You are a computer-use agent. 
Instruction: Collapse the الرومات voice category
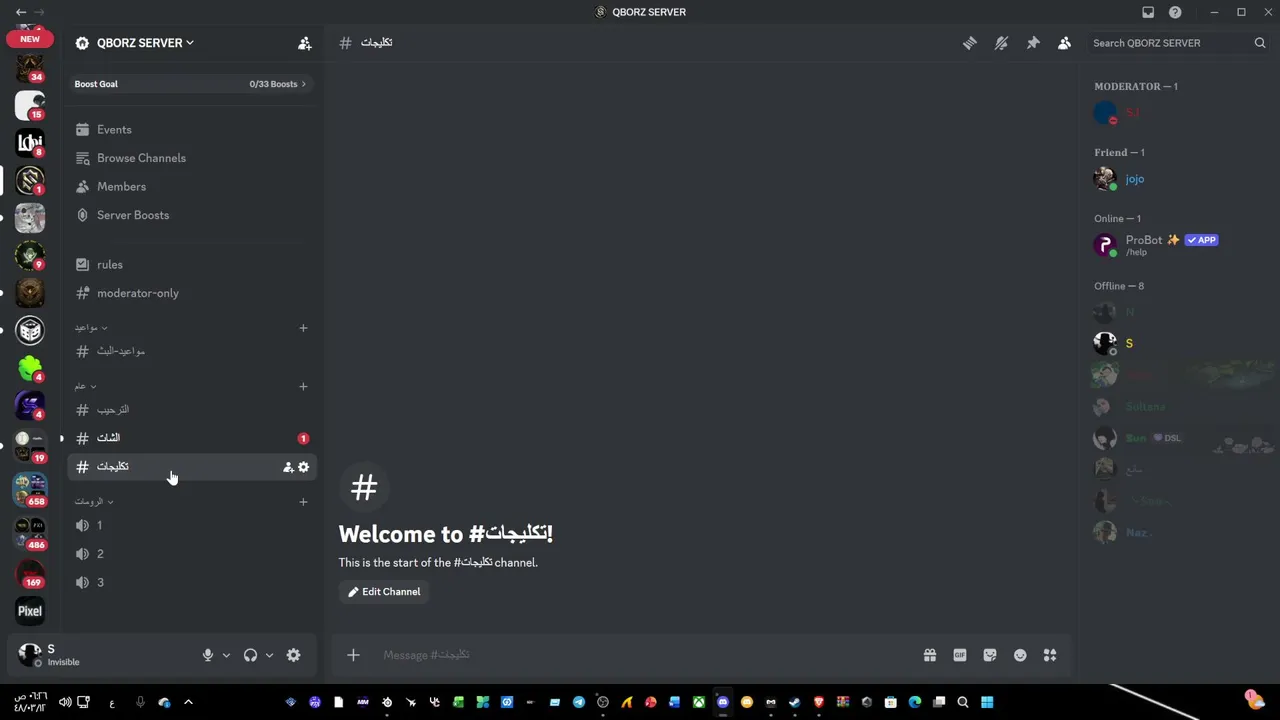pyautogui.click(x=94, y=502)
